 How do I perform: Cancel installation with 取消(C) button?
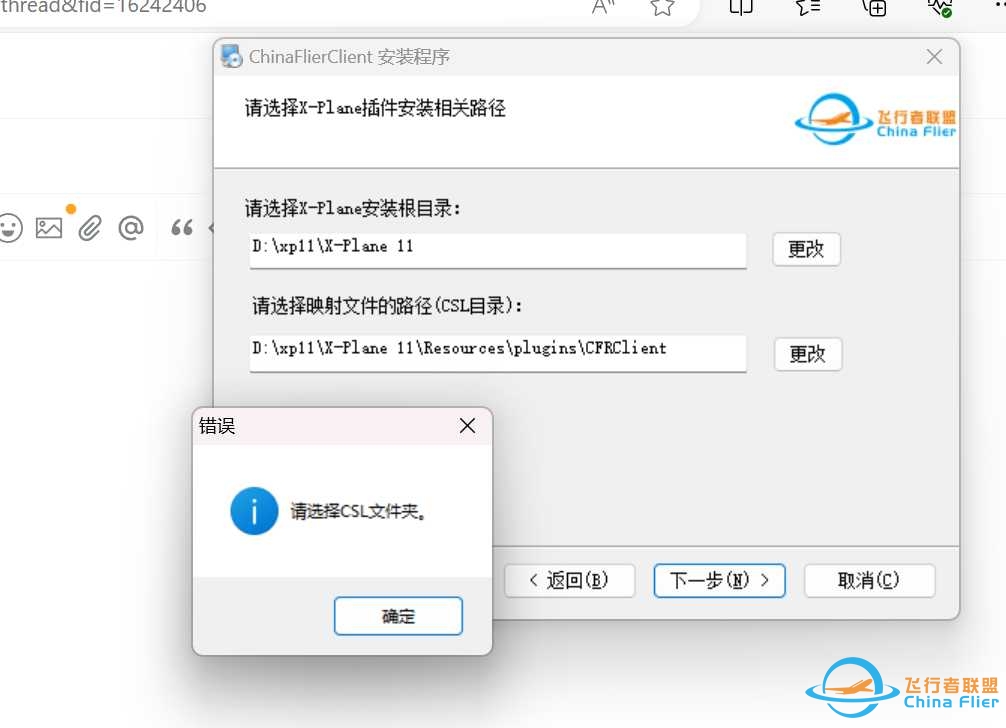tap(869, 580)
